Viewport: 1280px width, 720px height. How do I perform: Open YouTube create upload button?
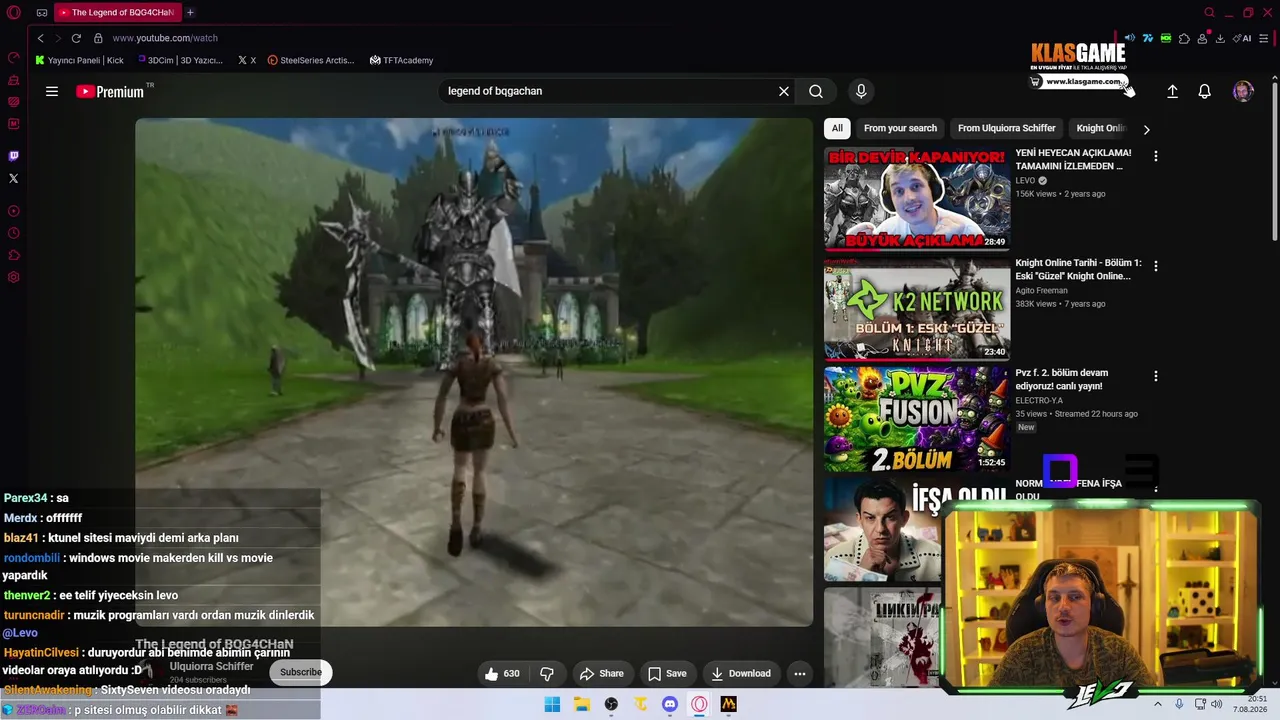[1173, 91]
